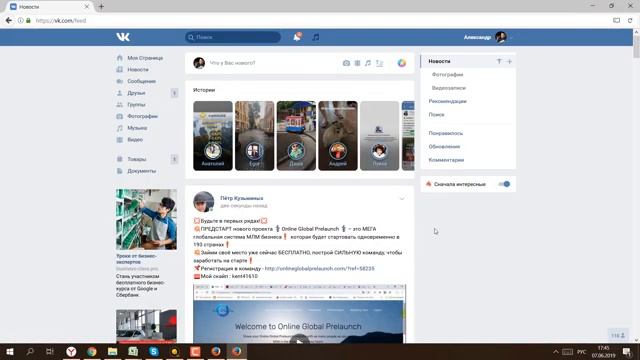Select Новости tab in right panel
Screen dimensions: 640x360
pos(440,61)
